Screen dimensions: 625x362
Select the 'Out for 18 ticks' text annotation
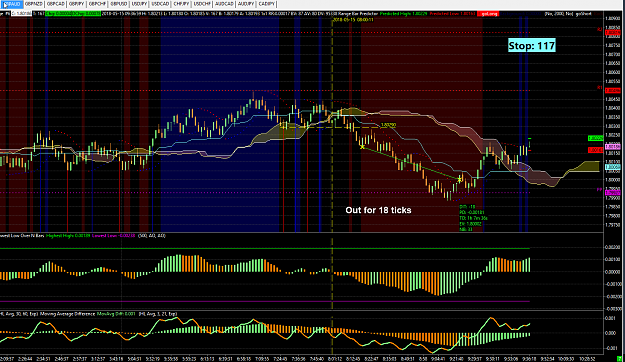tap(378, 210)
